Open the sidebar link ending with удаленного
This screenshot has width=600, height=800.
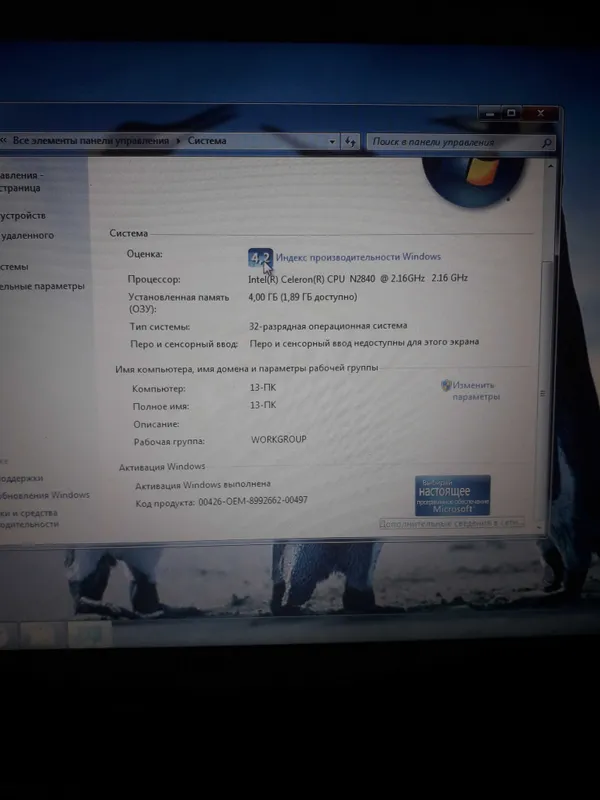click(x=27, y=236)
